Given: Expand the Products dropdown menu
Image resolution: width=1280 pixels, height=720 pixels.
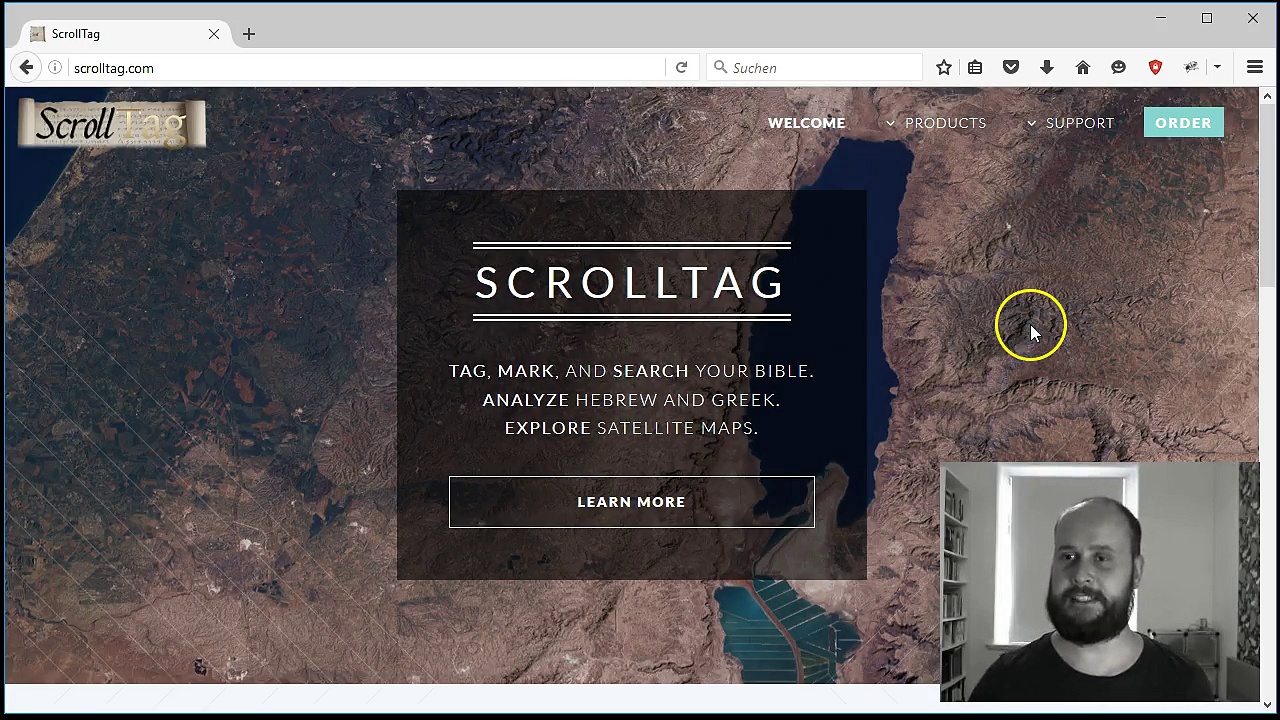Looking at the screenshot, I should (936, 123).
